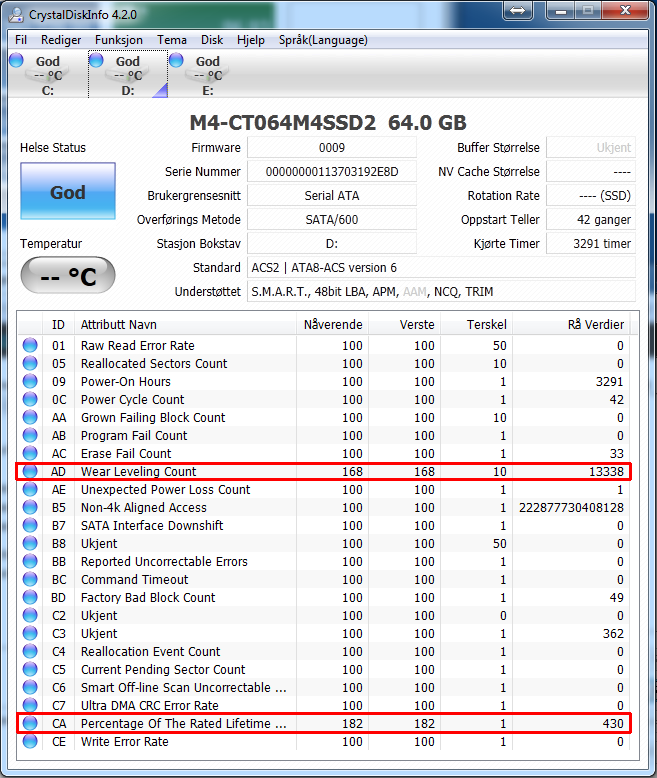657x778 pixels.
Task: Click the temperature display button
Action: (68, 275)
